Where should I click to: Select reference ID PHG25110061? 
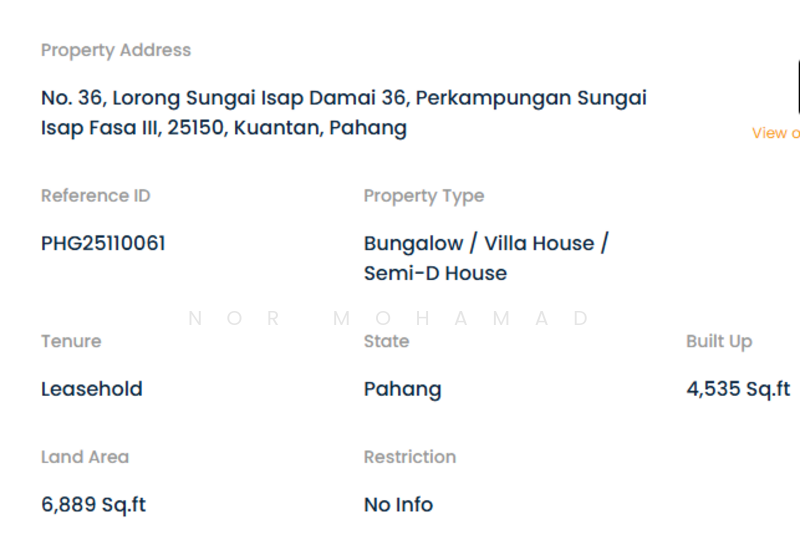tap(103, 243)
